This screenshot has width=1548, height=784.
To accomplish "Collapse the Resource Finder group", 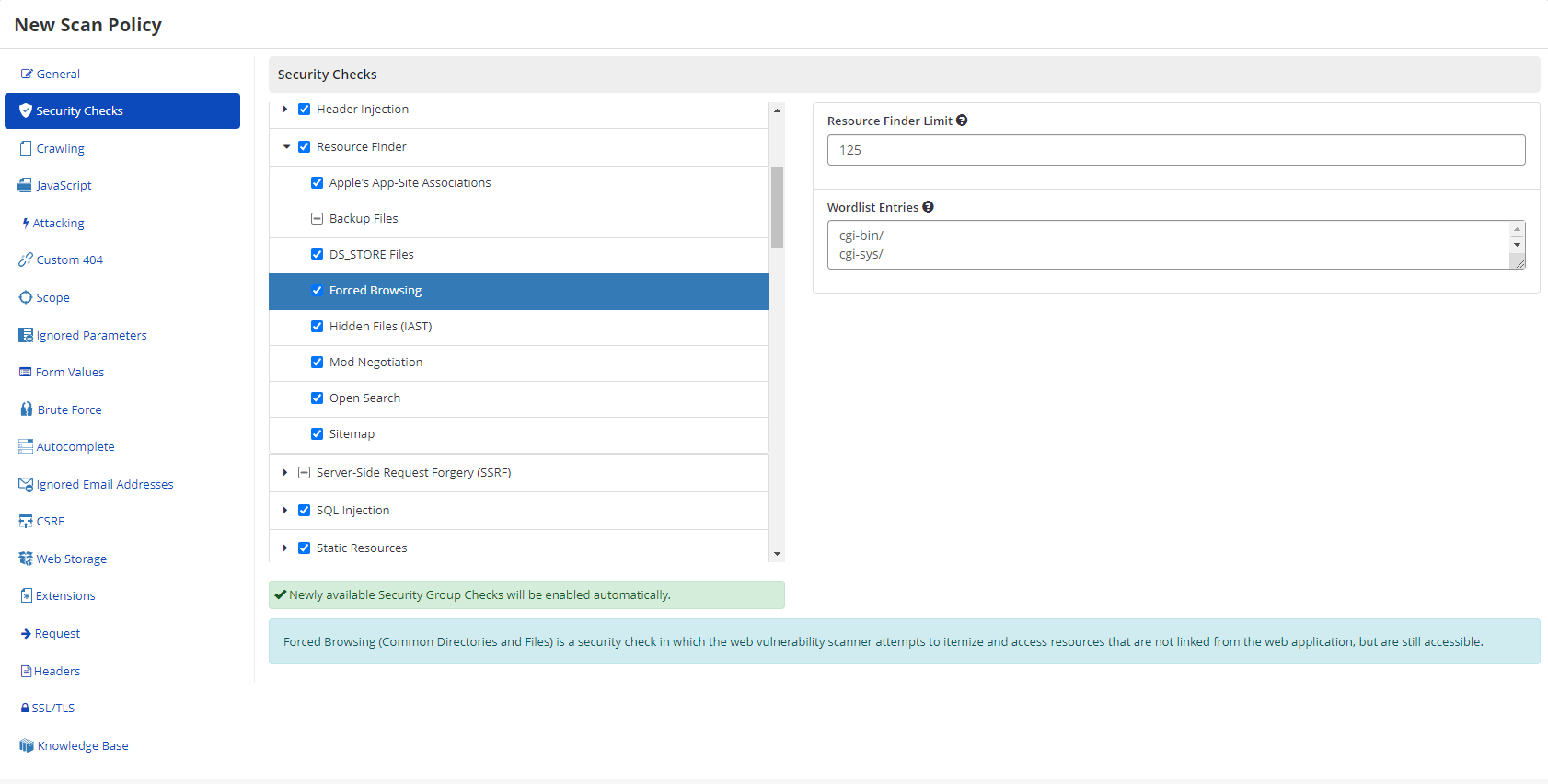I will [286, 147].
